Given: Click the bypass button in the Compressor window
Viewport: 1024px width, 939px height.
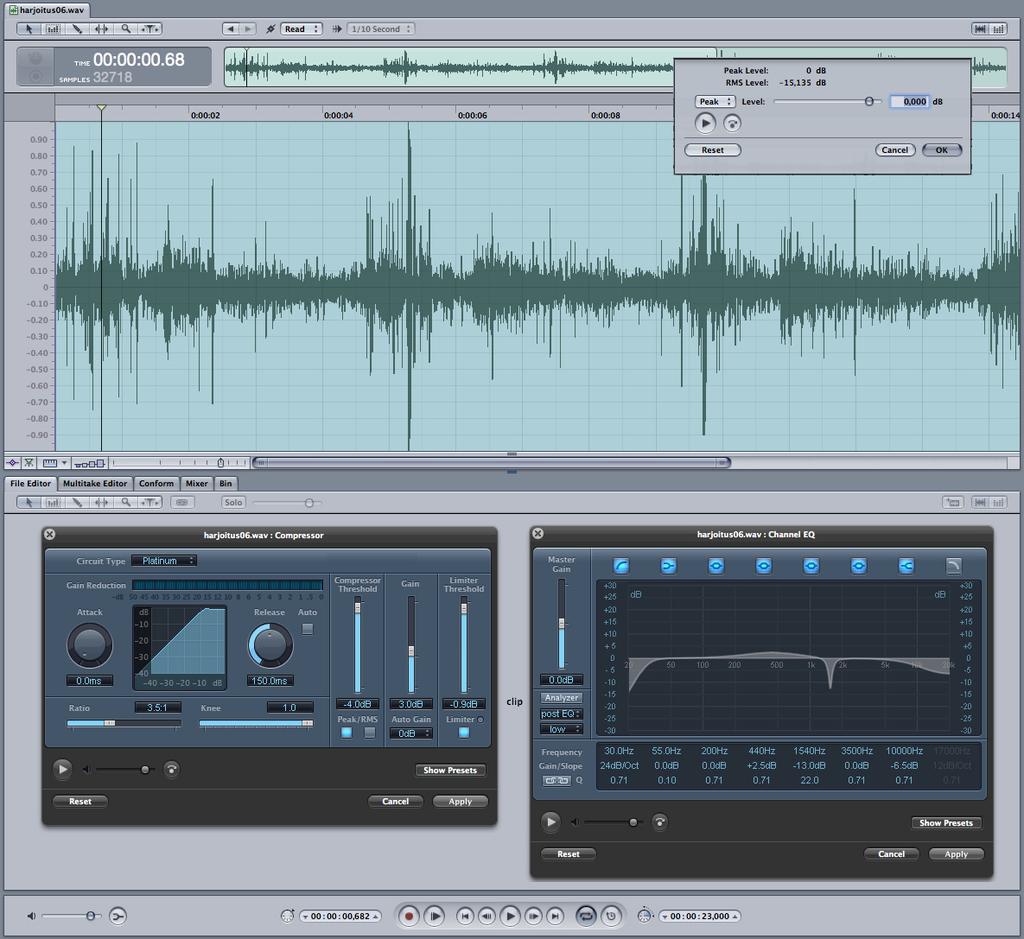Looking at the screenshot, I should [172, 769].
